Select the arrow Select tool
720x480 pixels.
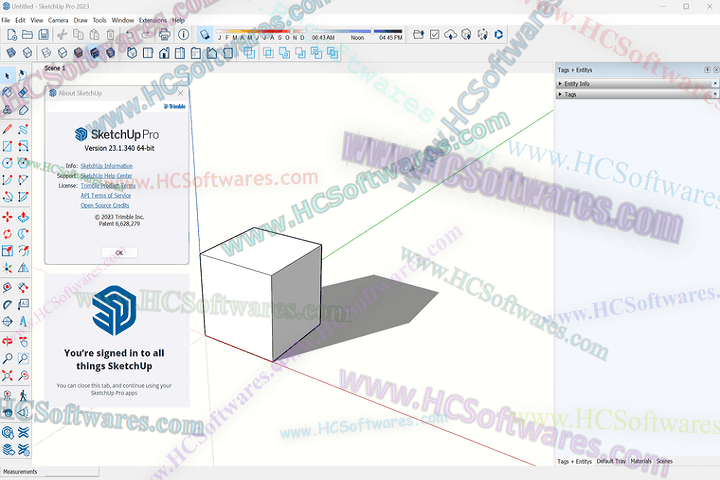click(x=7, y=75)
